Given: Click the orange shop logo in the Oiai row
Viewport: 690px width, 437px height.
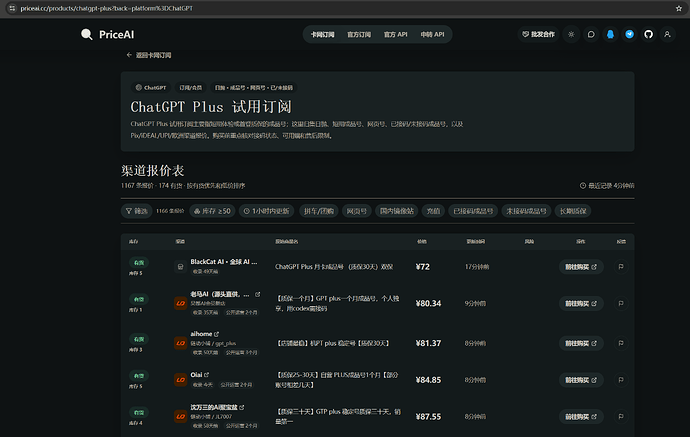Looking at the screenshot, I should (180, 380).
